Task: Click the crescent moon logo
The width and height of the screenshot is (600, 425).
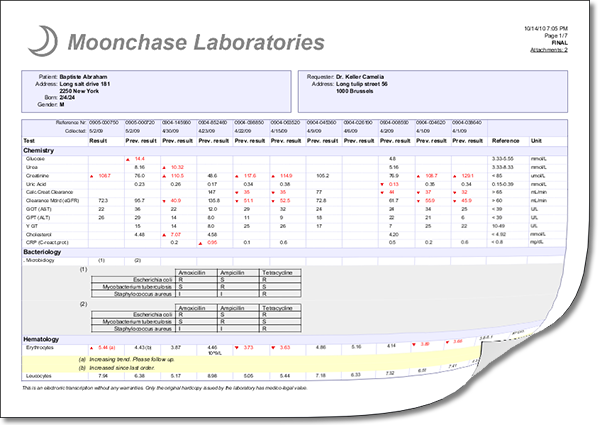Action: 43,41
